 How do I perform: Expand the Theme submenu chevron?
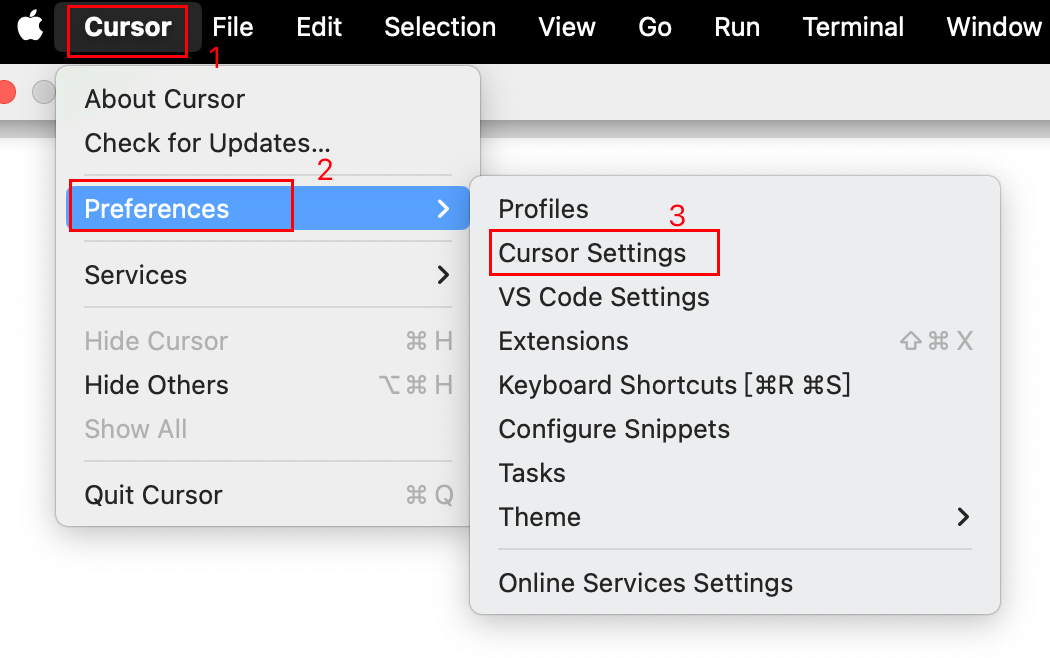[963, 517]
